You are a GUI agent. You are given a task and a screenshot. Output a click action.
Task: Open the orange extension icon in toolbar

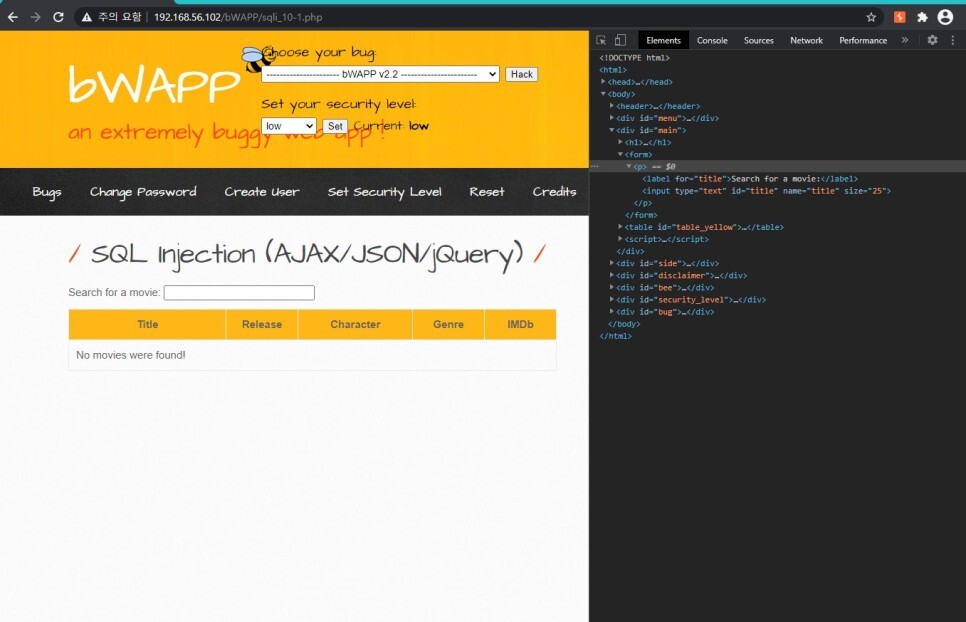click(899, 17)
